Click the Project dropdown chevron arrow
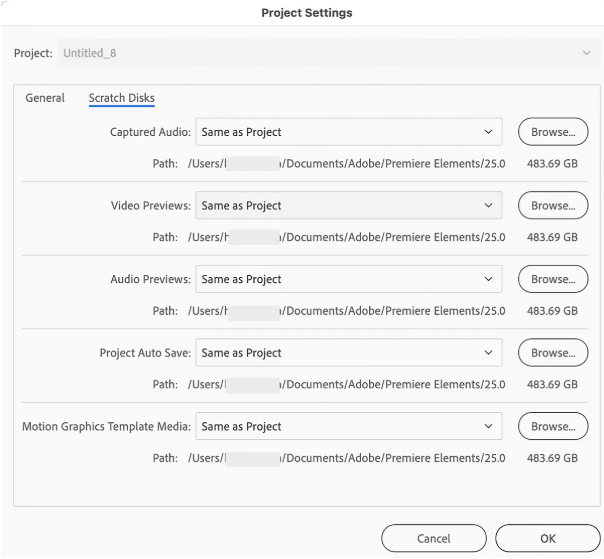The height and width of the screenshot is (559, 604). [586, 53]
